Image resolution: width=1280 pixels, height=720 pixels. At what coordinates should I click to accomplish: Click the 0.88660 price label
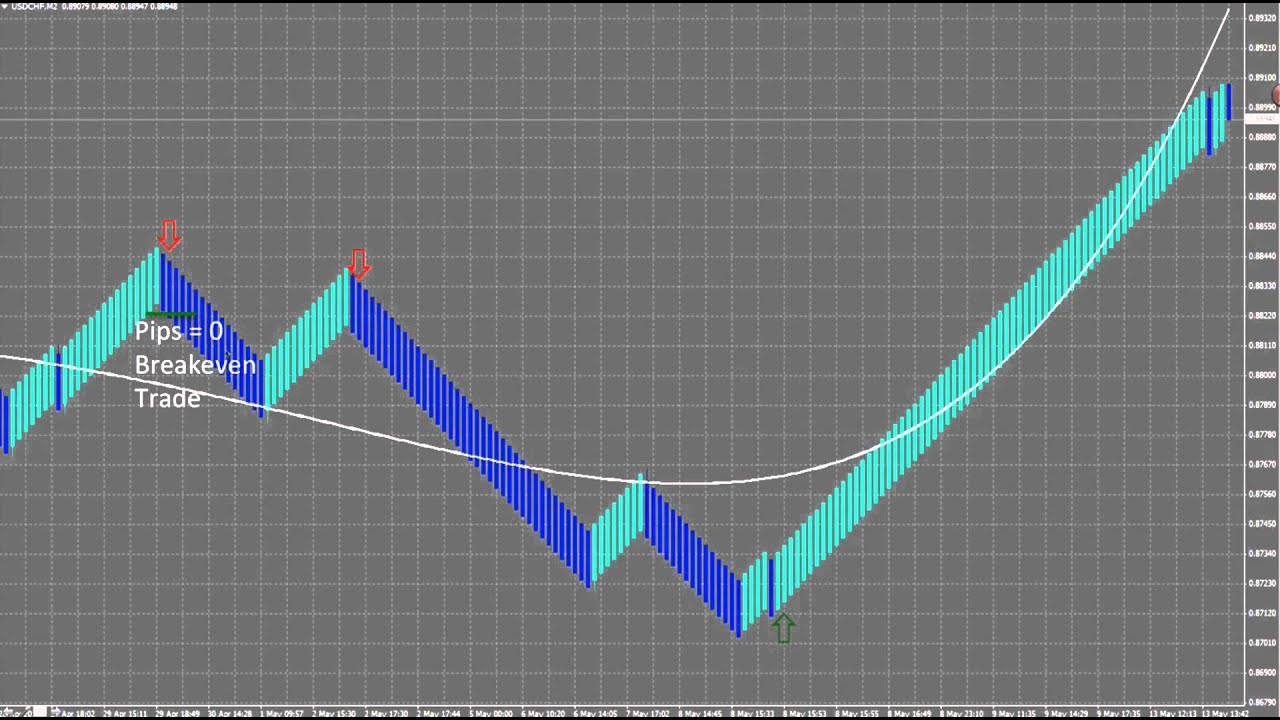[1263, 197]
